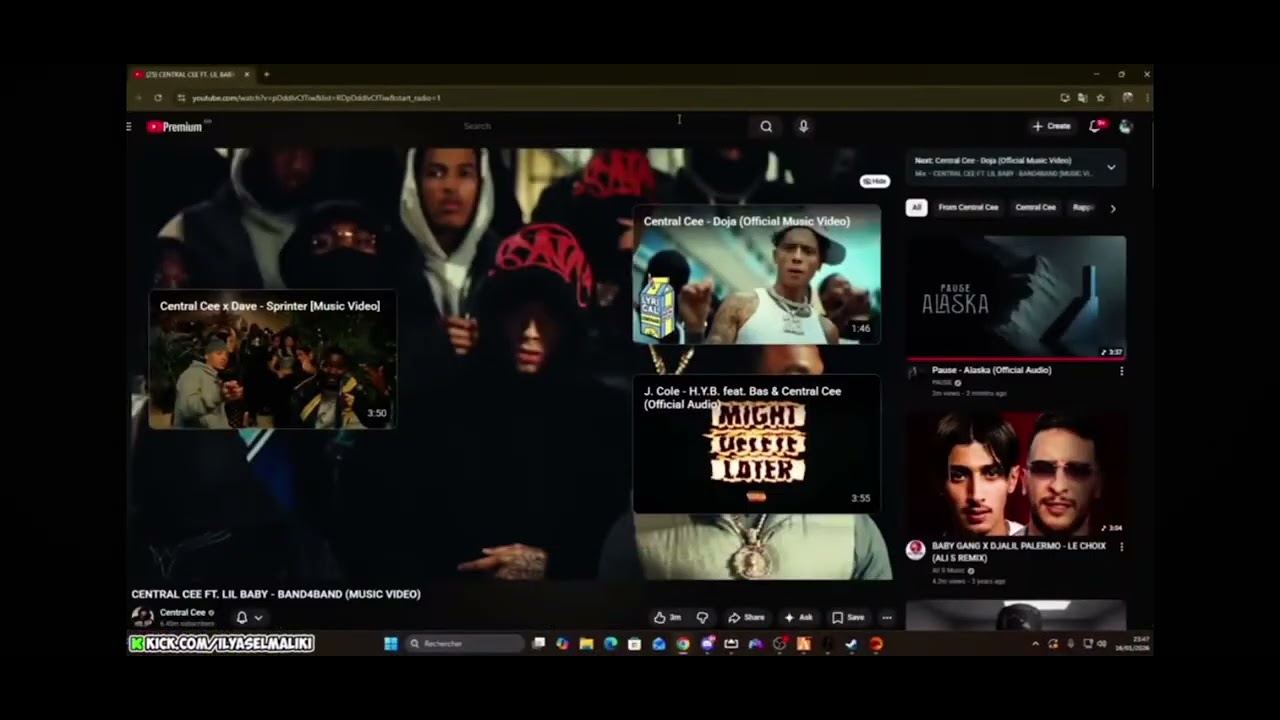The height and width of the screenshot is (720, 1280).
Task: Reload the page in browser
Action: click(x=158, y=98)
